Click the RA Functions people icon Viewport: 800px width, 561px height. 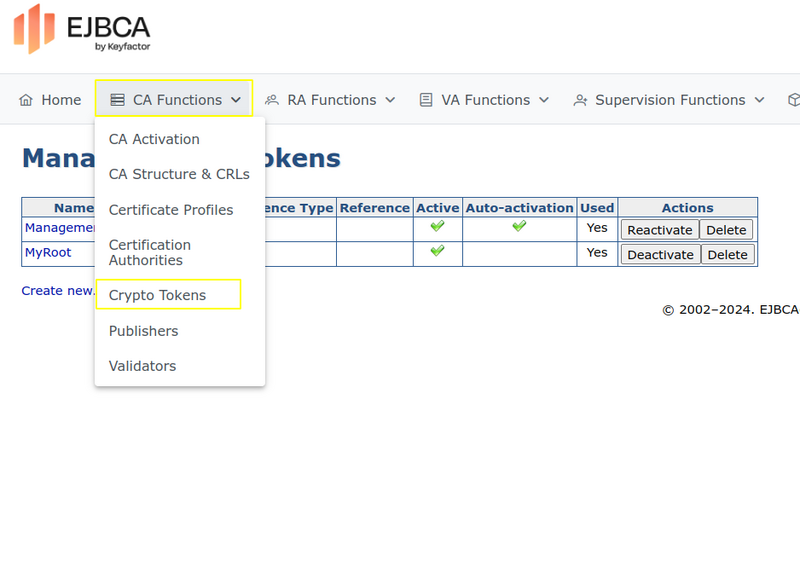click(272, 100)
